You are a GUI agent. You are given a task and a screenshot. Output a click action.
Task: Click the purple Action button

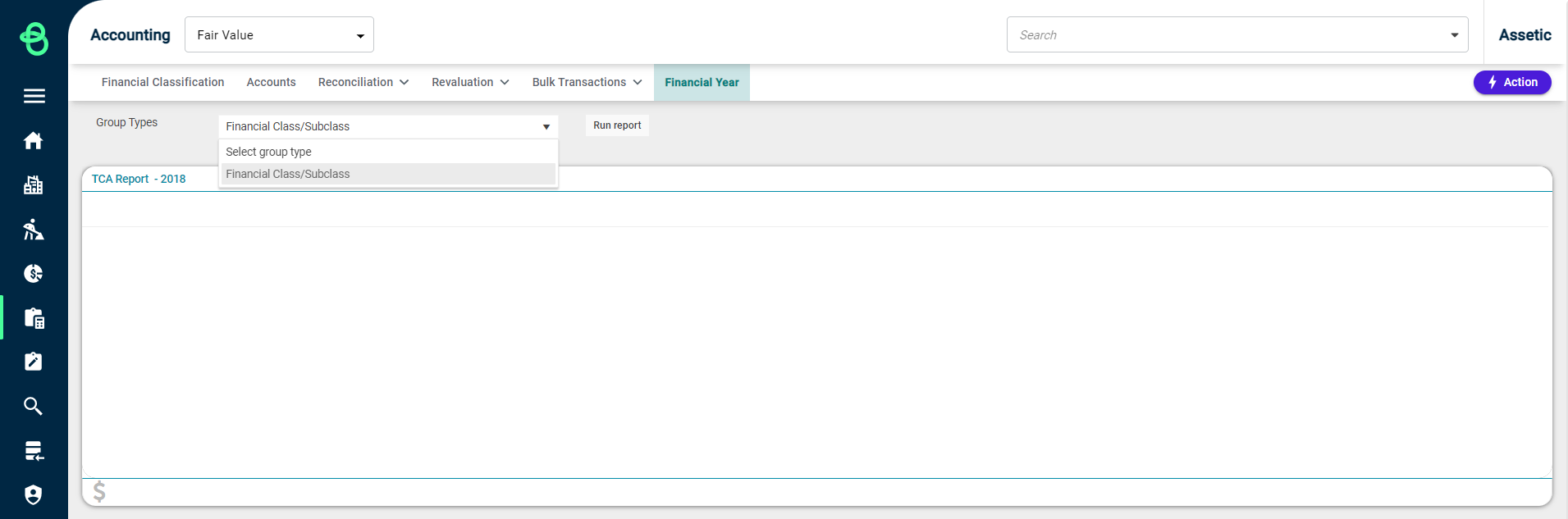pyautogui.click(x=1511, y=82)
